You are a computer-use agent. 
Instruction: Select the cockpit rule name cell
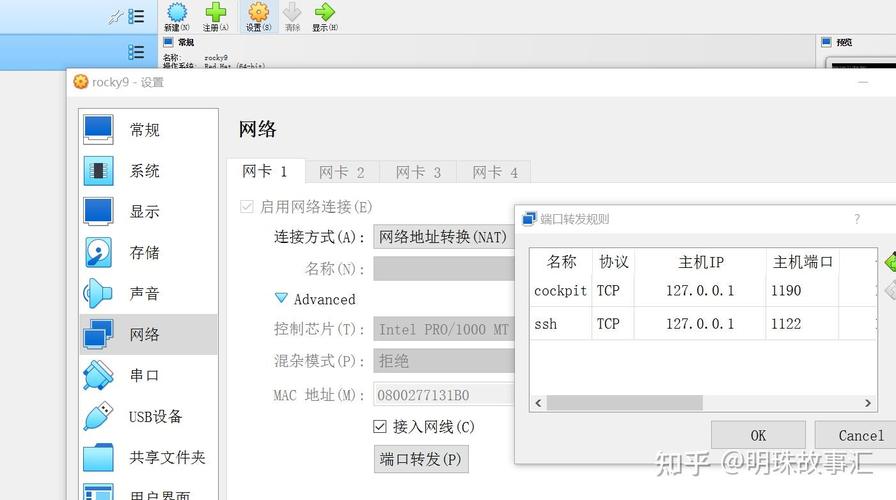coord(561,290)
